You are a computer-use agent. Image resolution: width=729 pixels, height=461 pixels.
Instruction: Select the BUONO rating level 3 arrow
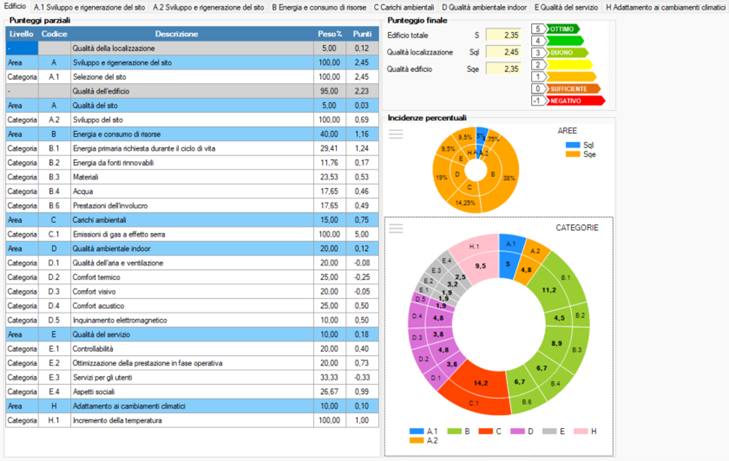tap(566, 53)
